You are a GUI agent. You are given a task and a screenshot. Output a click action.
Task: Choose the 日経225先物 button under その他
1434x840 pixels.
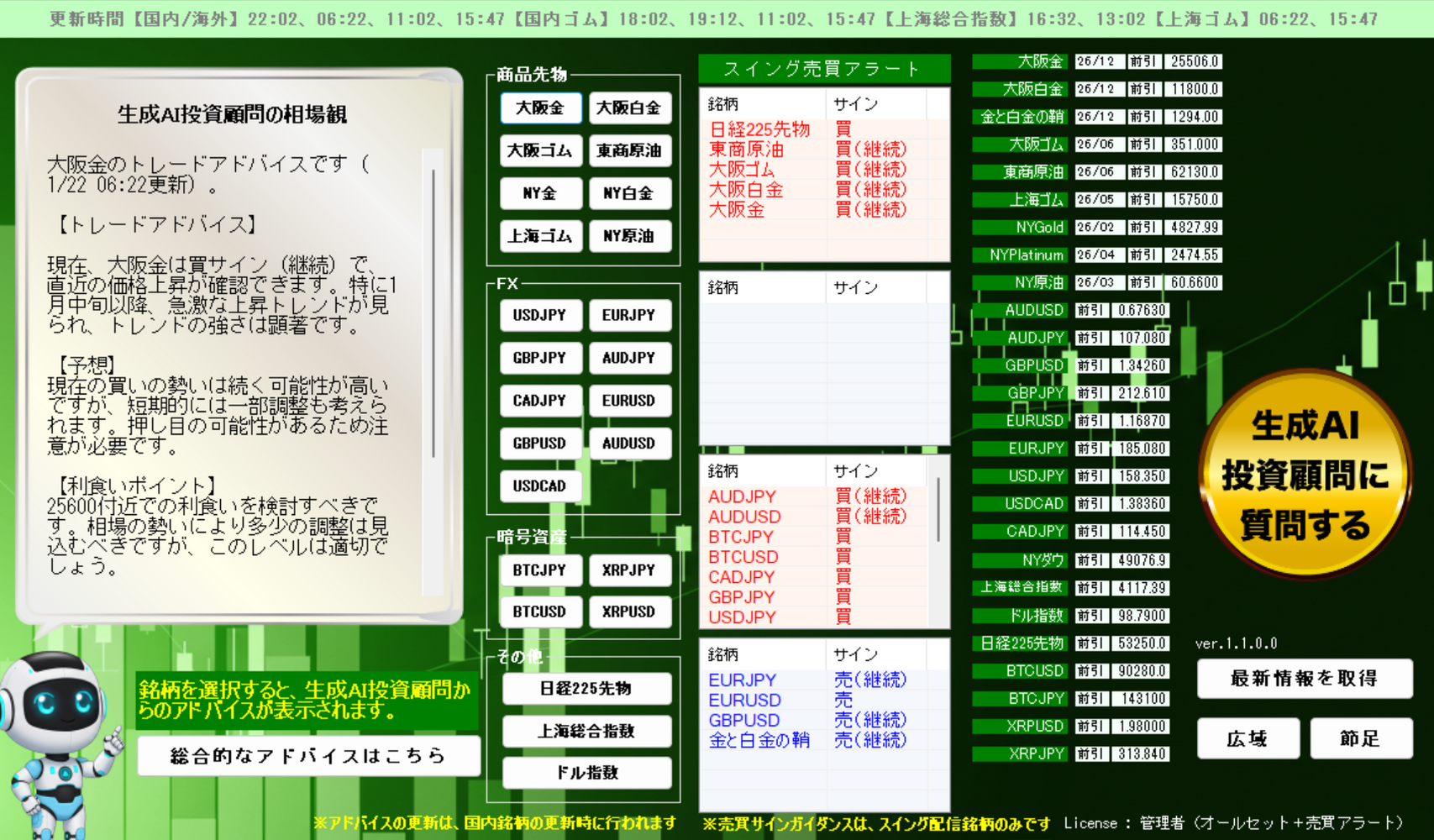click(x=586, y=689)
